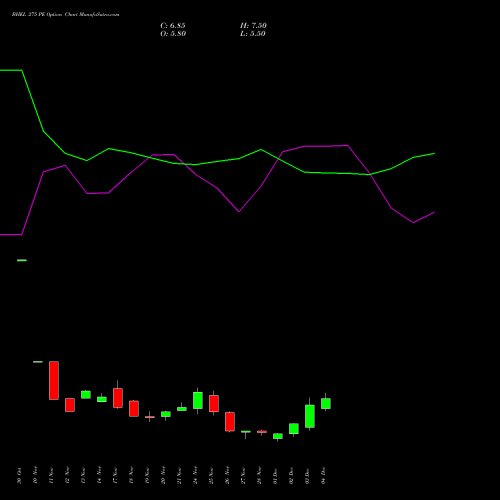Select the '12 Nov' date label
This screenshot has height=500, width=500.
[x=67, y=476]
